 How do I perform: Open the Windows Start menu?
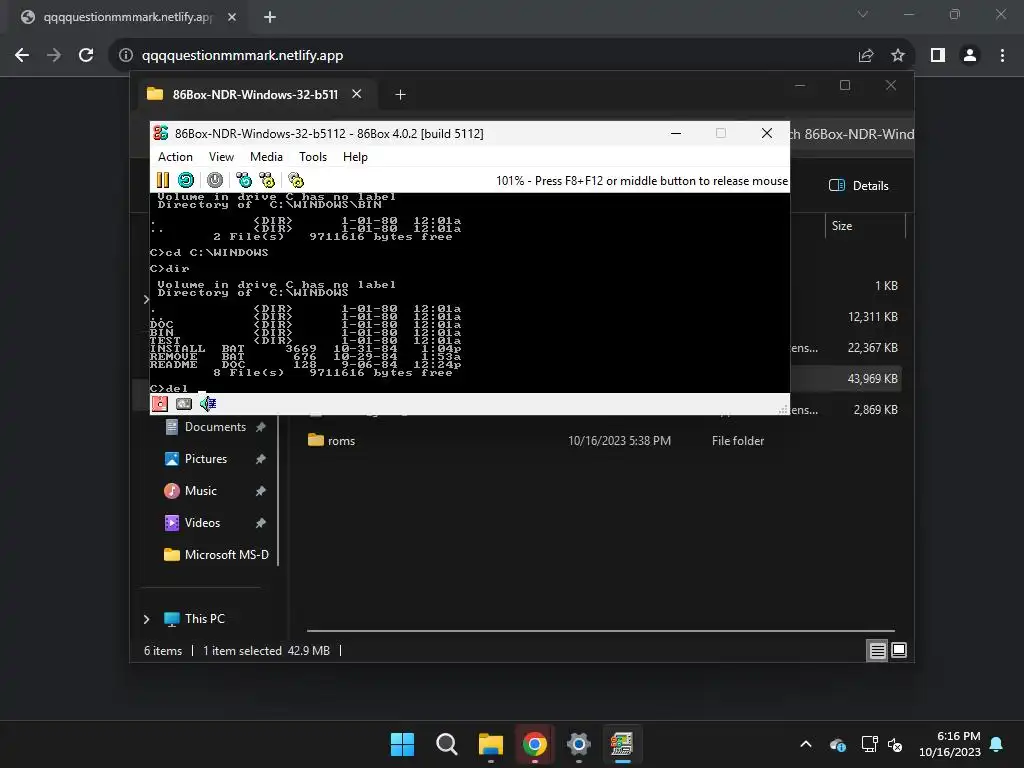[402, 744]
